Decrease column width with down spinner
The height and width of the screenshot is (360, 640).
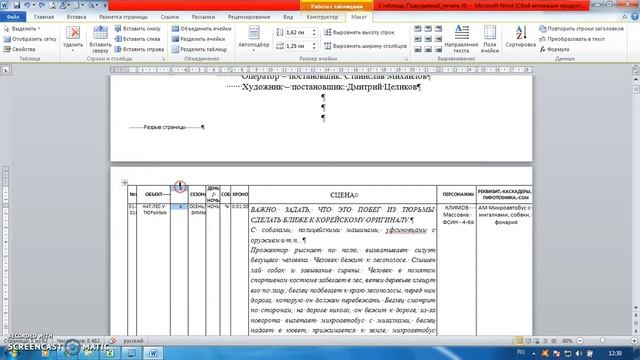[x=314, y=48]
